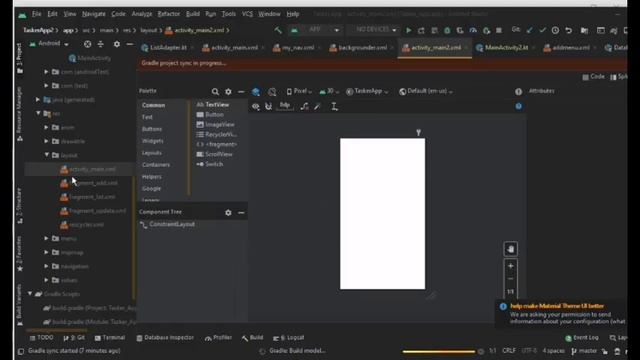Image resolution: width=640 pixels, height=360 pixels.
Task: Click the orientation toggle icon beside Pixel
Action: click(x=272, y=91)
